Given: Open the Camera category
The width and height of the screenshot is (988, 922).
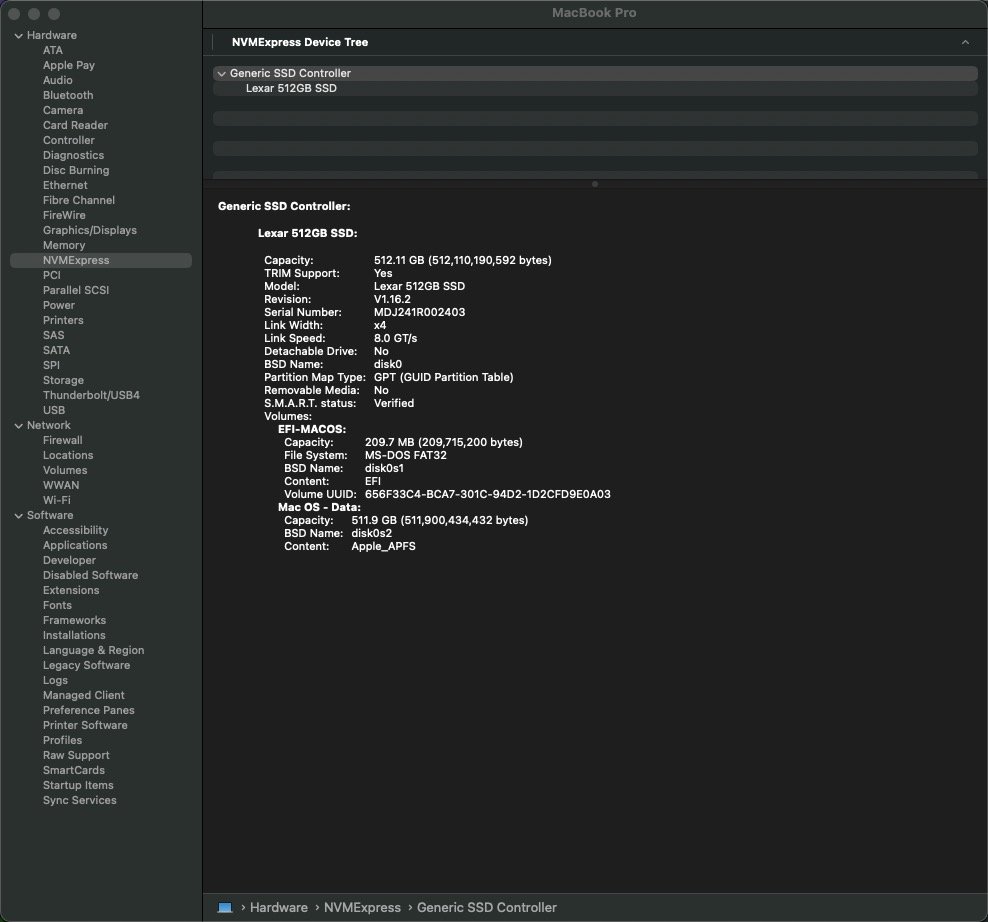Looking at the screenshot, I should [x=63, y=110].
